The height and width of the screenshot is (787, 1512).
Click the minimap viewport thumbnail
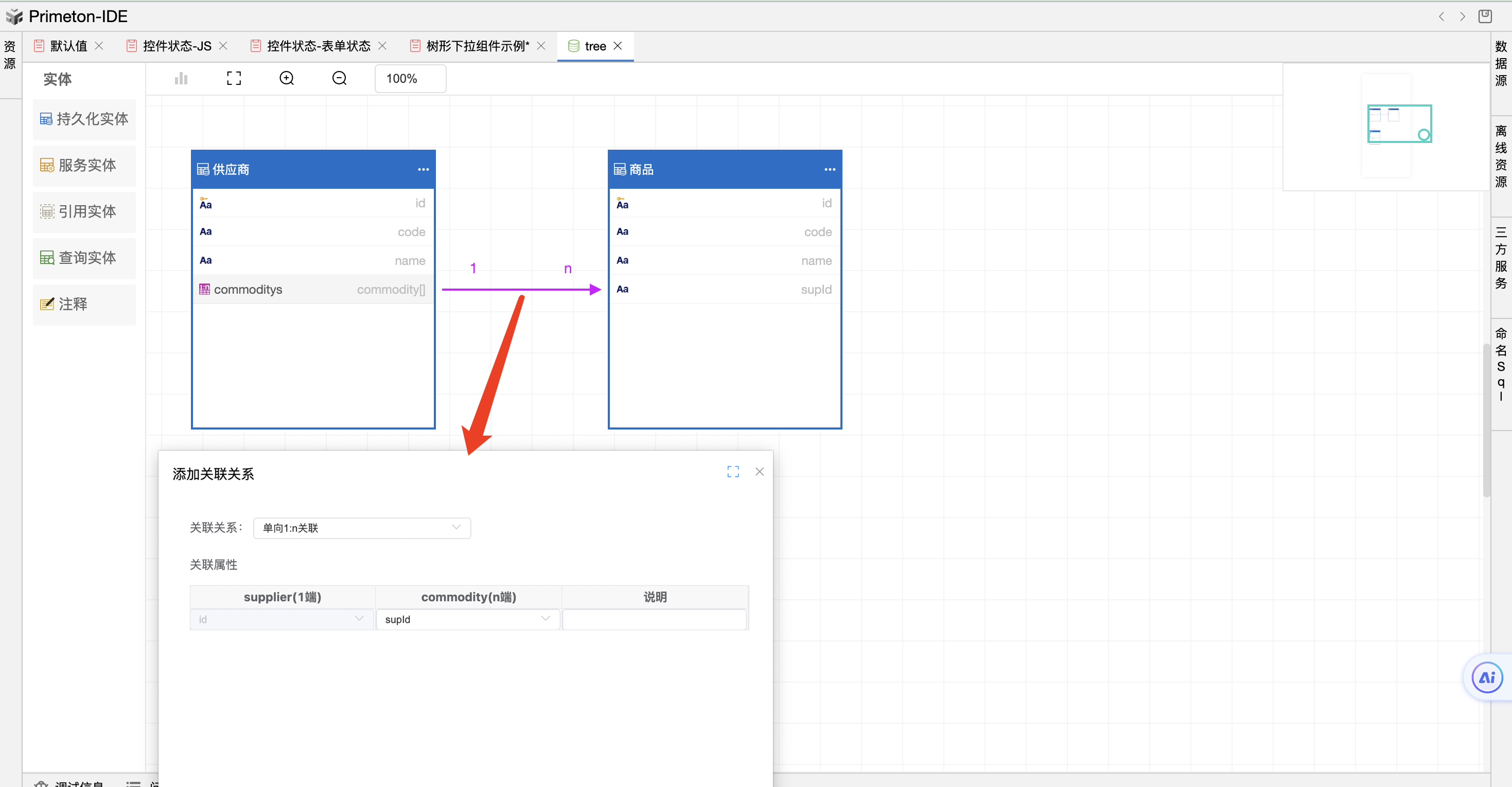click(1399, 123)
